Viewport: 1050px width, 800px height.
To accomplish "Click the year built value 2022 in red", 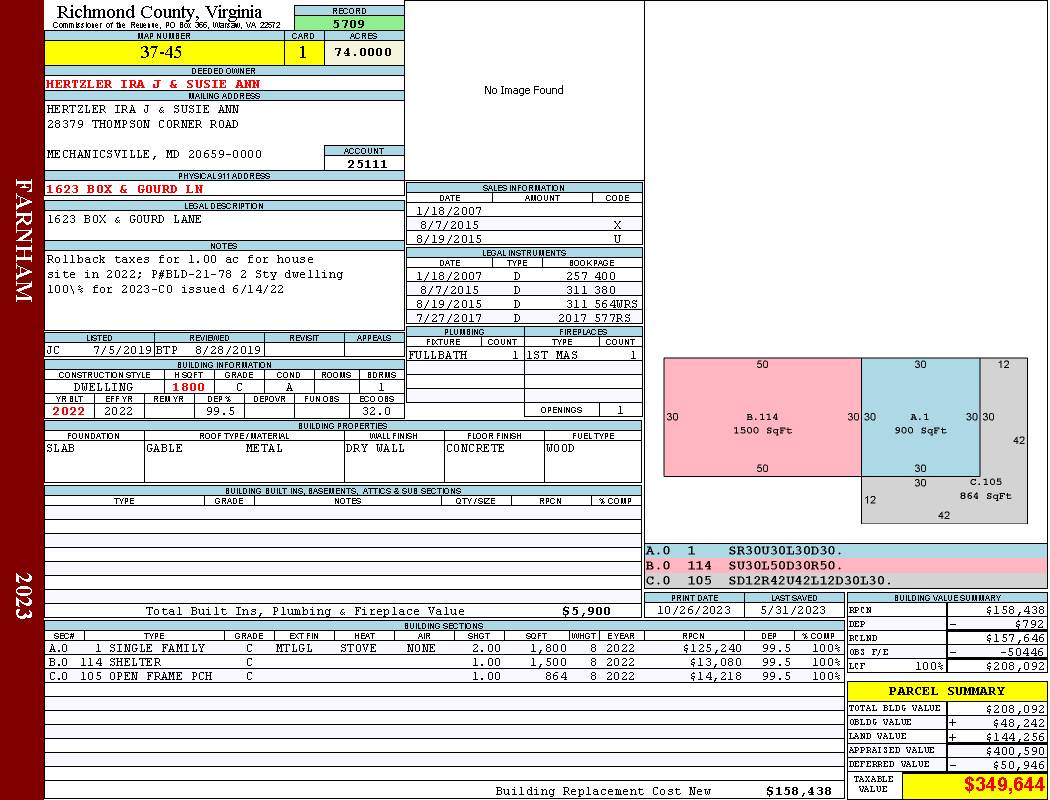I will click(69, 411).
